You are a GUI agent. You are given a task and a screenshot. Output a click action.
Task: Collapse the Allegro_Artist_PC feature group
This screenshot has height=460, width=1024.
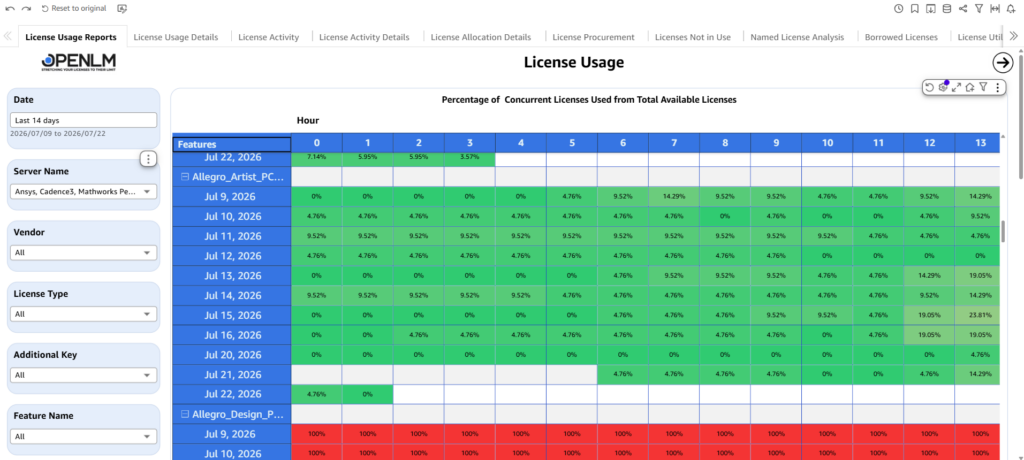coord(185,176)
